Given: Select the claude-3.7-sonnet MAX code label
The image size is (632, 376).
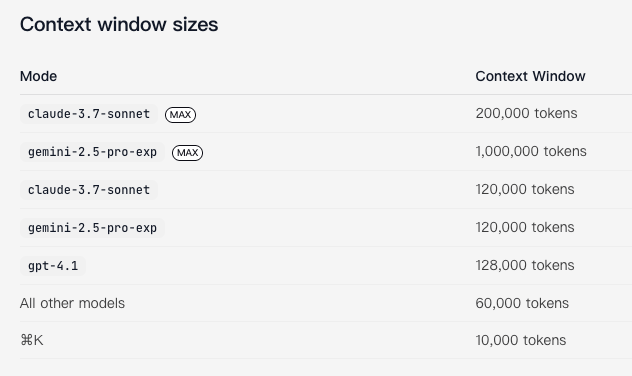Looking at the screenshot, I should (89, 114).
